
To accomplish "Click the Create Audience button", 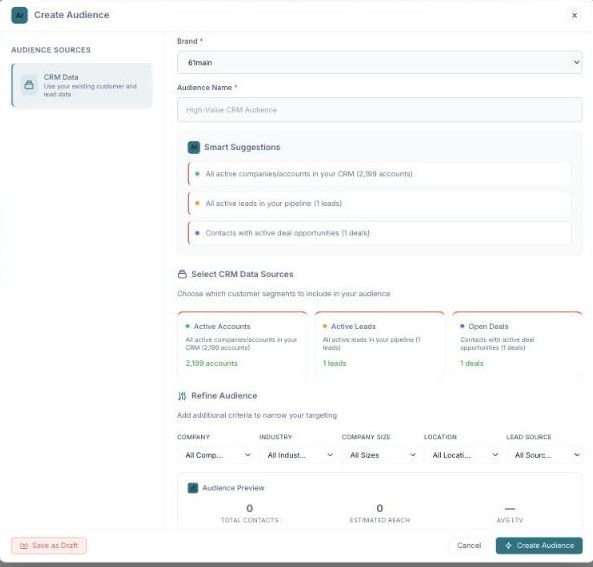I will click(x=539, y=545).
